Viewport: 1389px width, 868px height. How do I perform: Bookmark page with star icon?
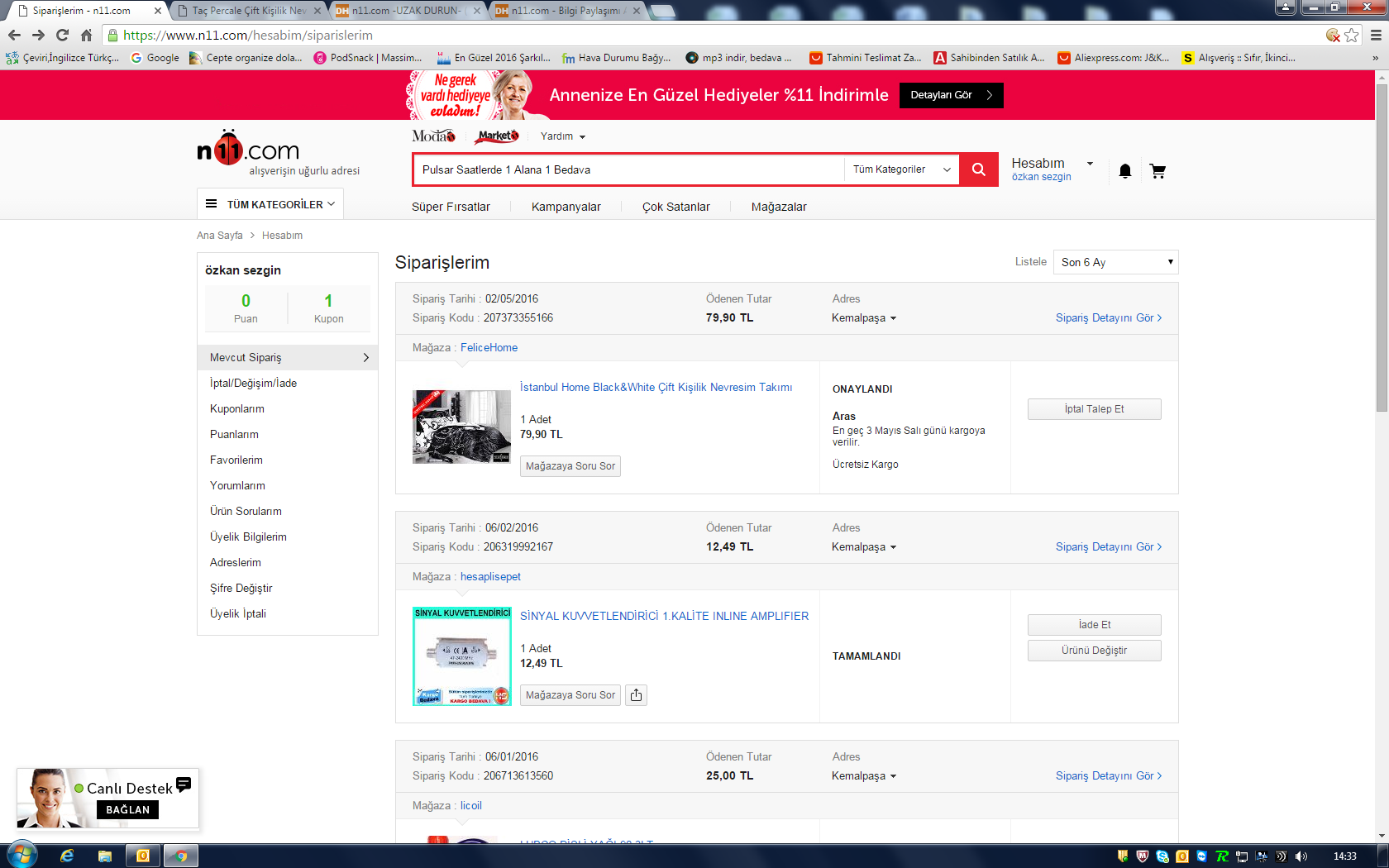tap(1351, 35)
